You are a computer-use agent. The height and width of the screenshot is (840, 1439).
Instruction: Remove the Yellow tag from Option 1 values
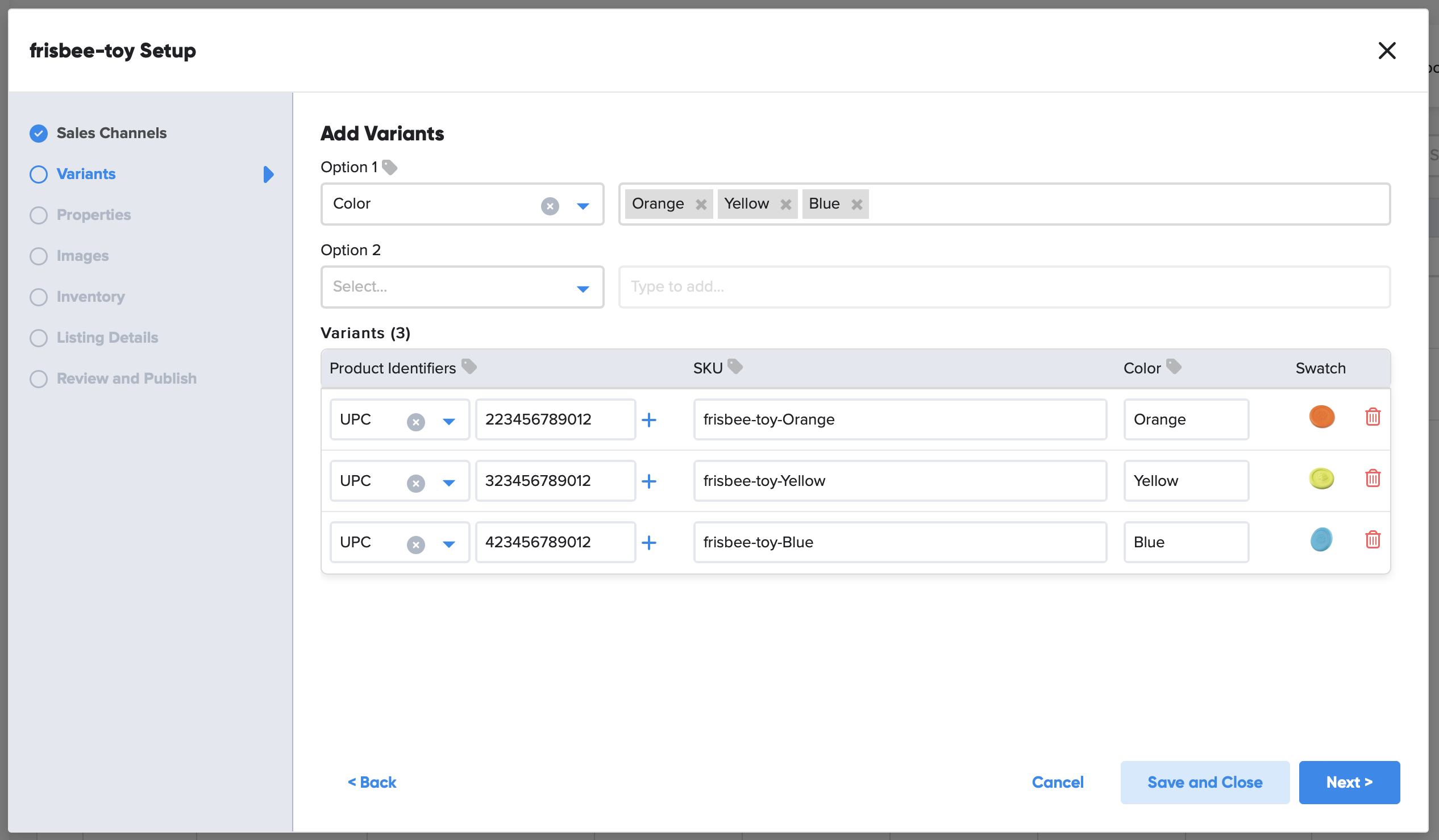pyautogui.click(x=786, y=205)
